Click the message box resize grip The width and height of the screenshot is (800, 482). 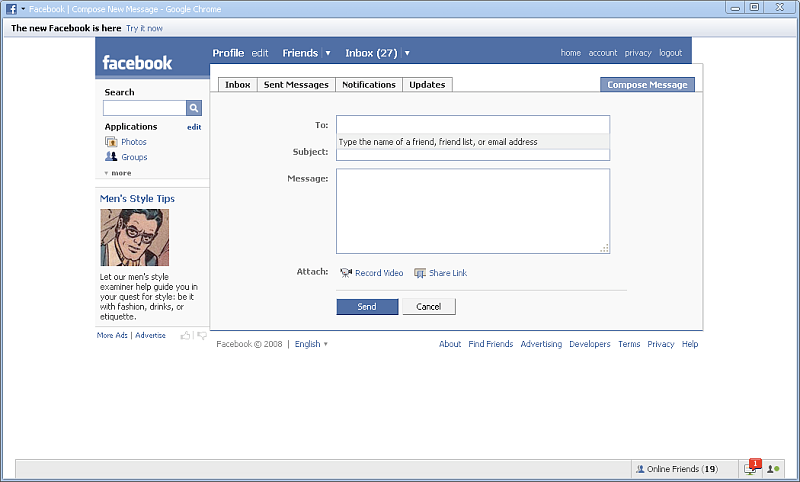[605, 248]
